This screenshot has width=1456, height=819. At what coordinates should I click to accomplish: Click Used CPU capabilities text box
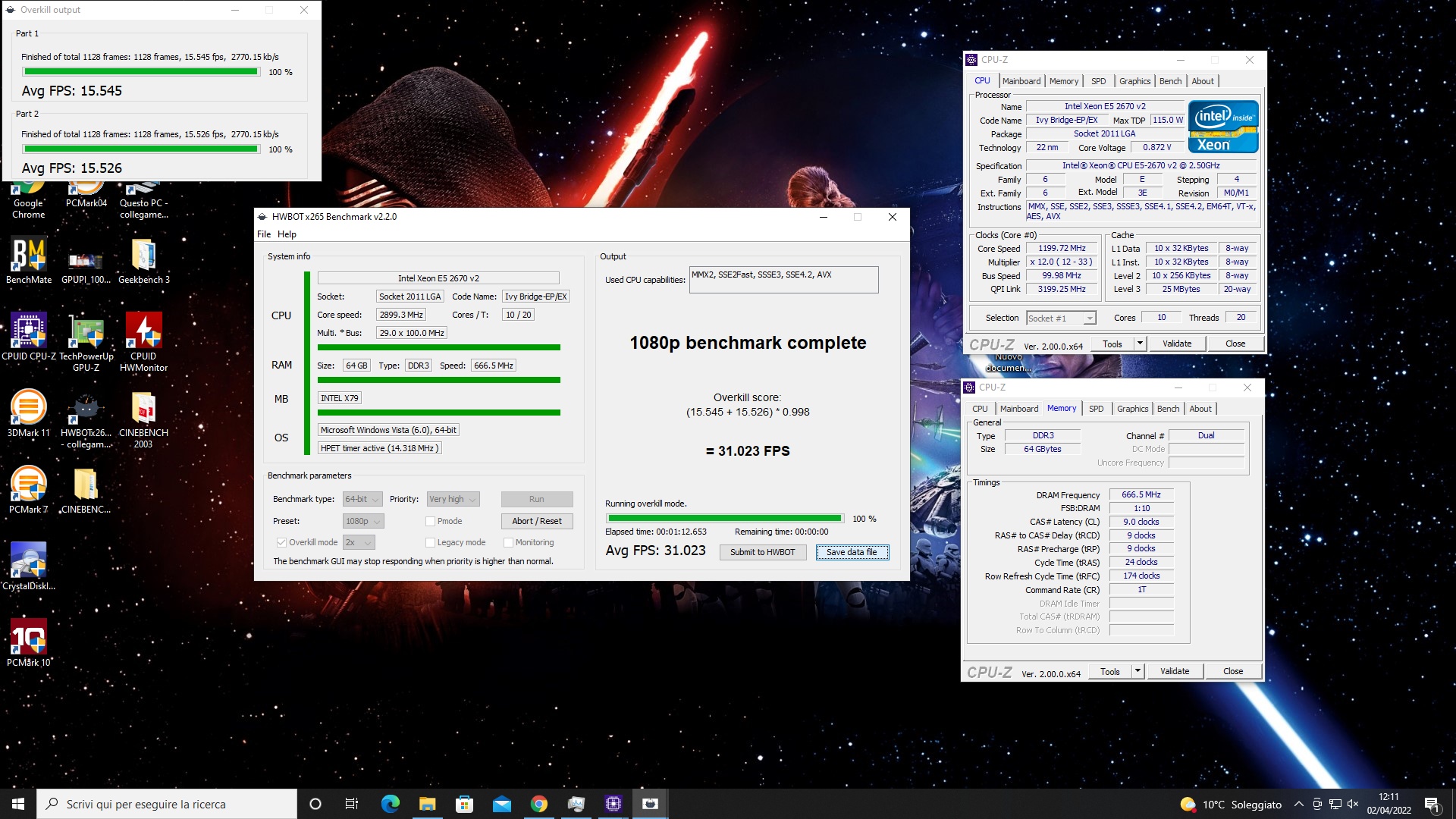pos(784,280)
